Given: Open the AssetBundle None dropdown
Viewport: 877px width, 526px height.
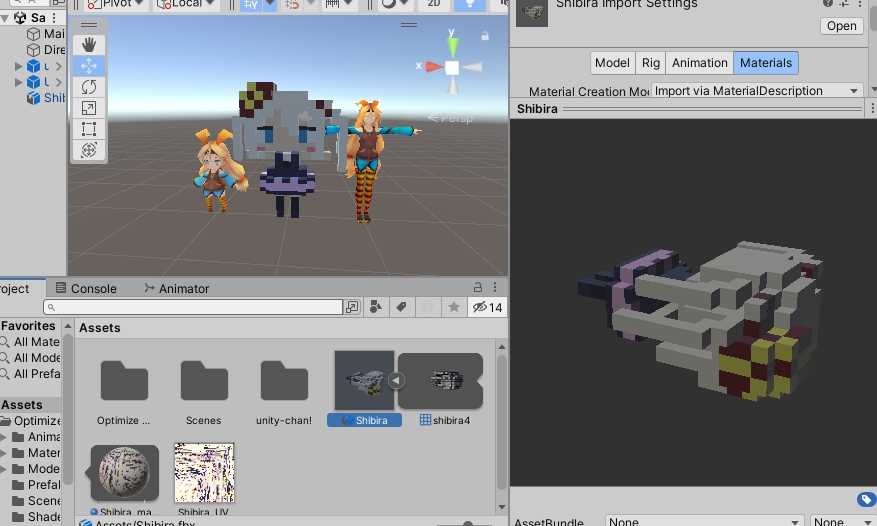Looking at the screenshot, I should tap(704, 522).
